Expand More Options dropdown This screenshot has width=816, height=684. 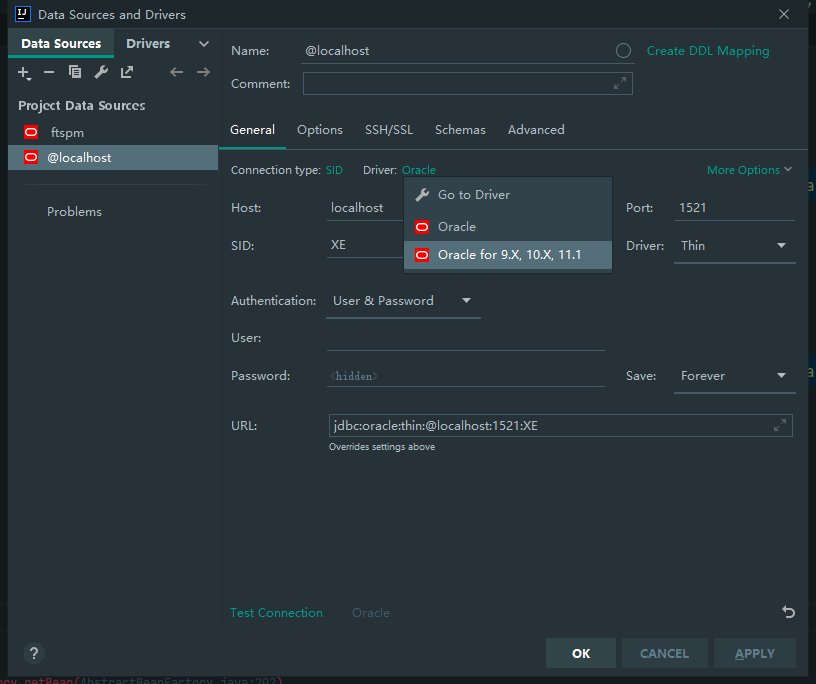pos(749,170)
